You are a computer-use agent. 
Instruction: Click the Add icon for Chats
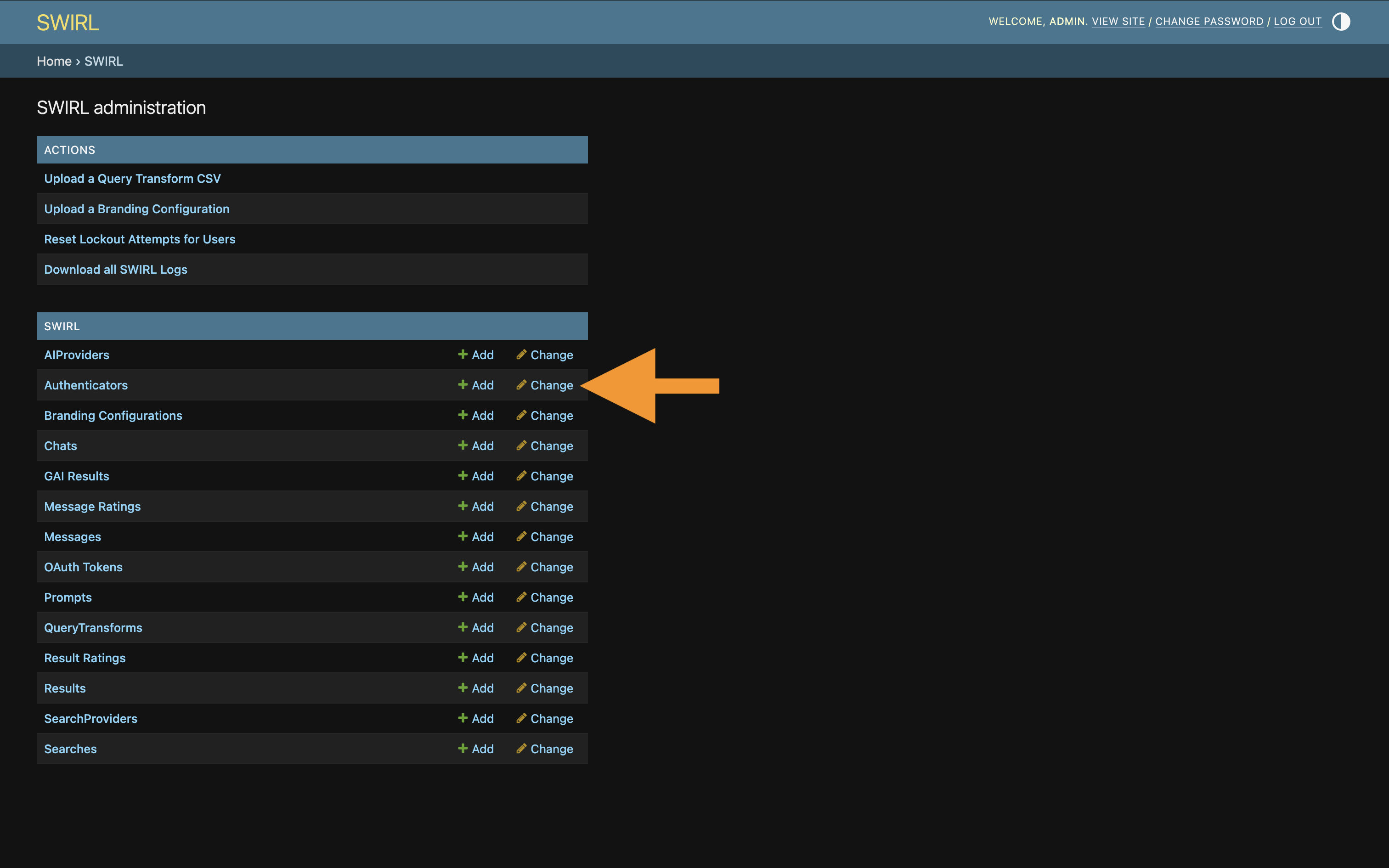463,445
